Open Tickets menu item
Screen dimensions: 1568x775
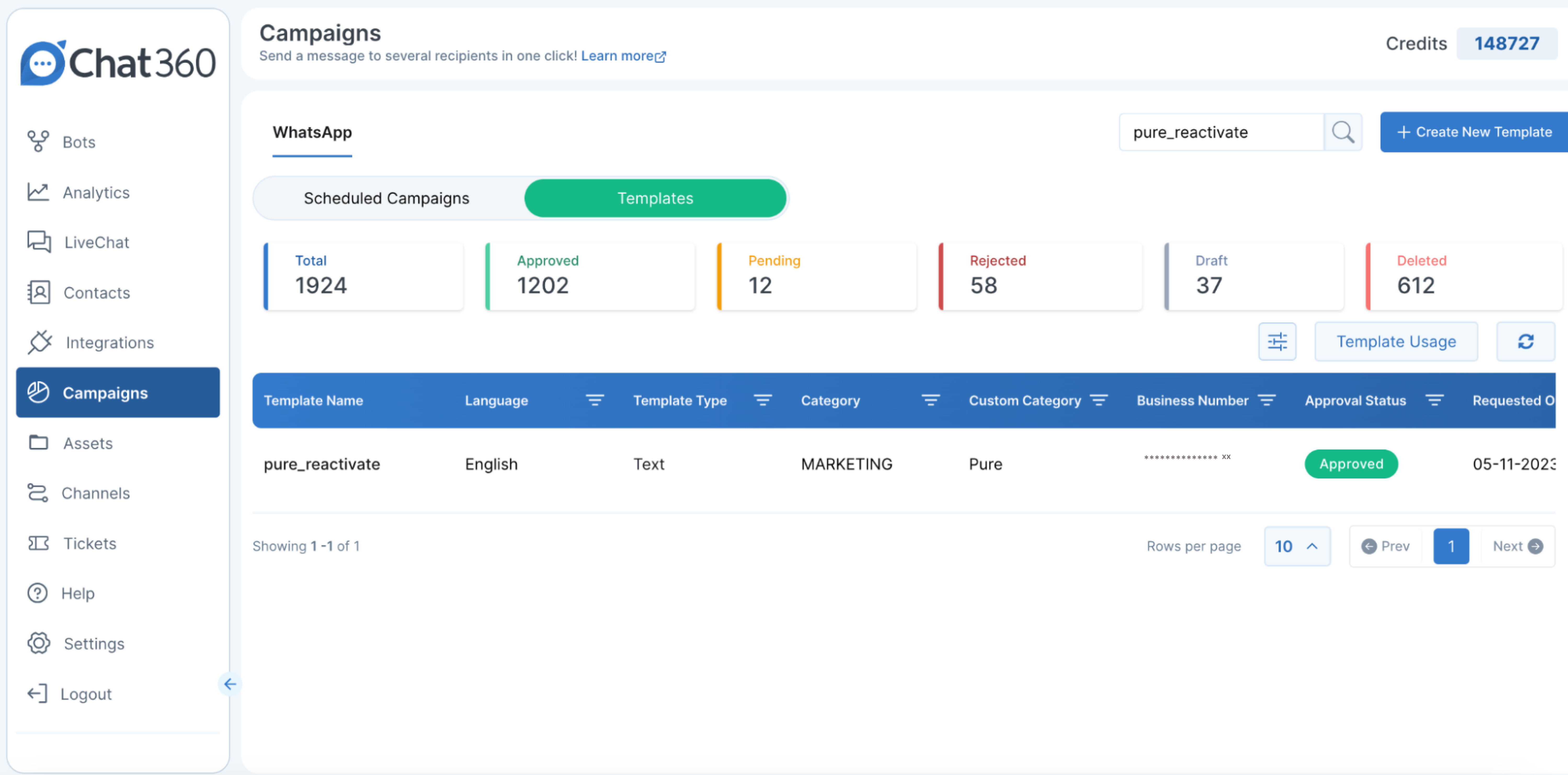pyautogui.click(x=90, y=543)
